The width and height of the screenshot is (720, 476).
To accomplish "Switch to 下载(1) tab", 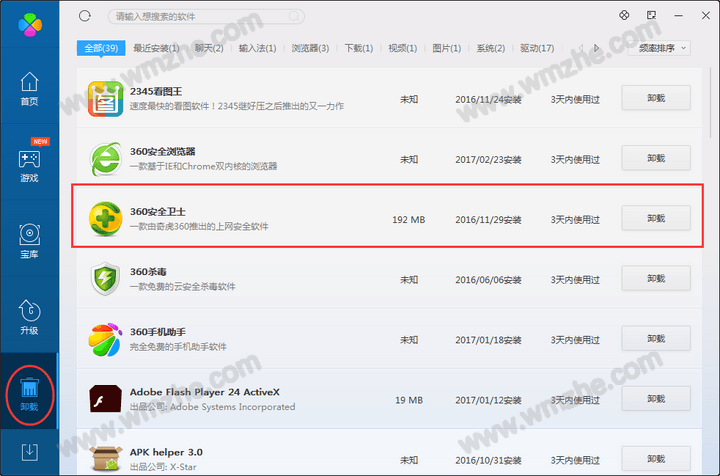I will click(359, 48).
